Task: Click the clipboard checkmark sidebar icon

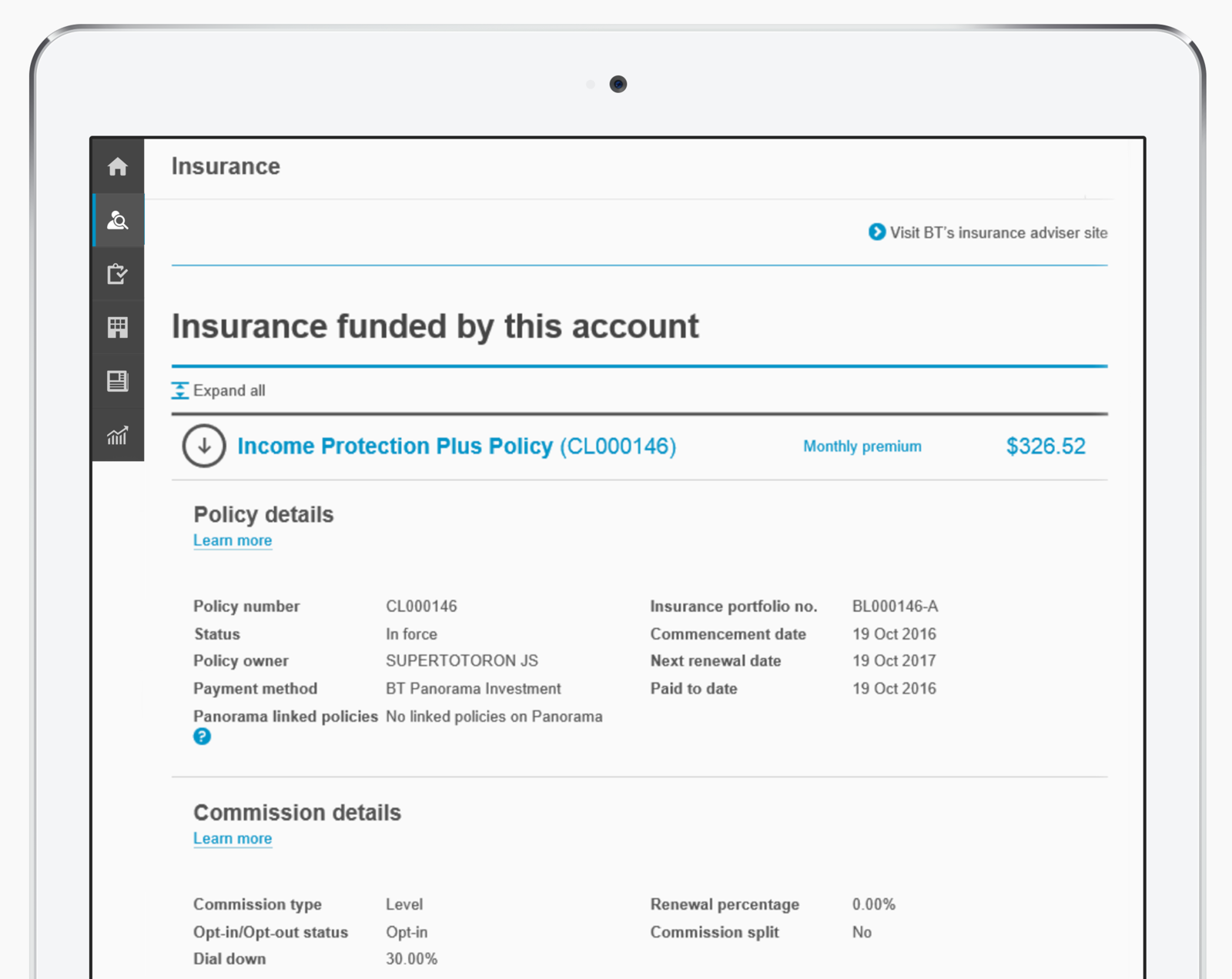Action: pos(118,274)
